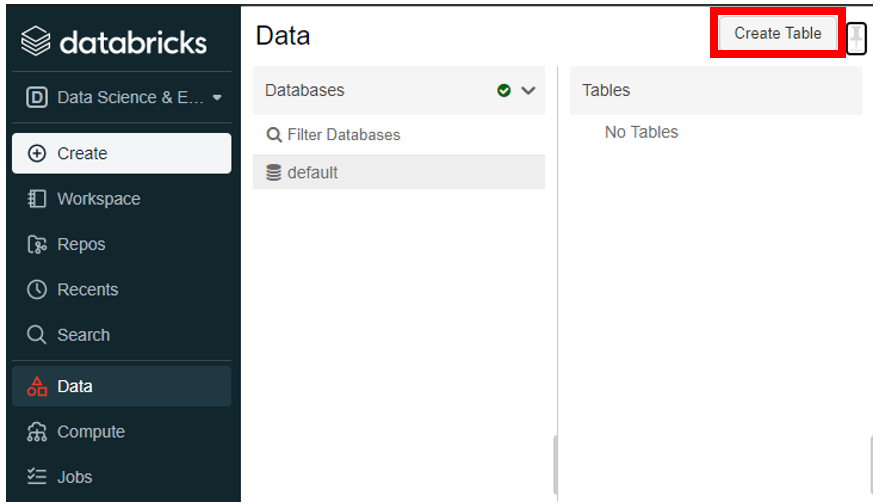This screenshot has width=880, height=504.
Task: Click the Workspace notebook icon
Action: (x=37, y=199)
